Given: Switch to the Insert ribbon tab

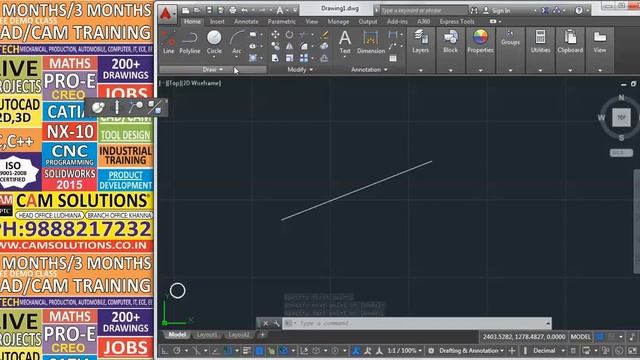Looking at the screenshot, I should 217,21.
